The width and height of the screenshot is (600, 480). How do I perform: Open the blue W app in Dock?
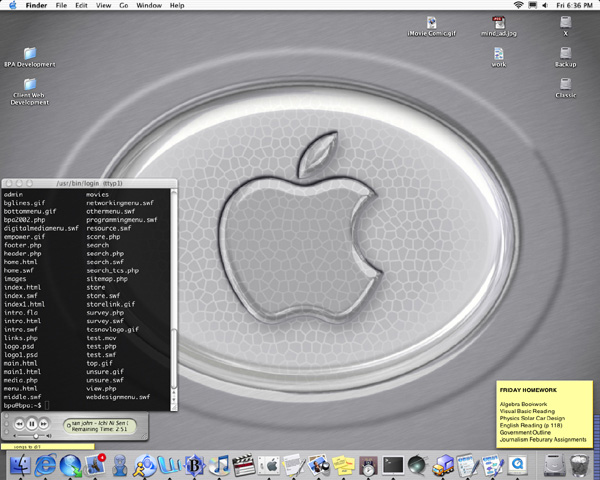pos(170,465)
